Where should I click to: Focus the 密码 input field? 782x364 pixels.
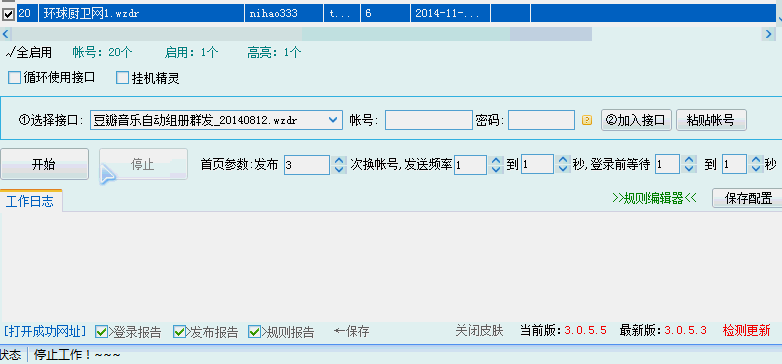pyautogui.click(x=542, y=120)
